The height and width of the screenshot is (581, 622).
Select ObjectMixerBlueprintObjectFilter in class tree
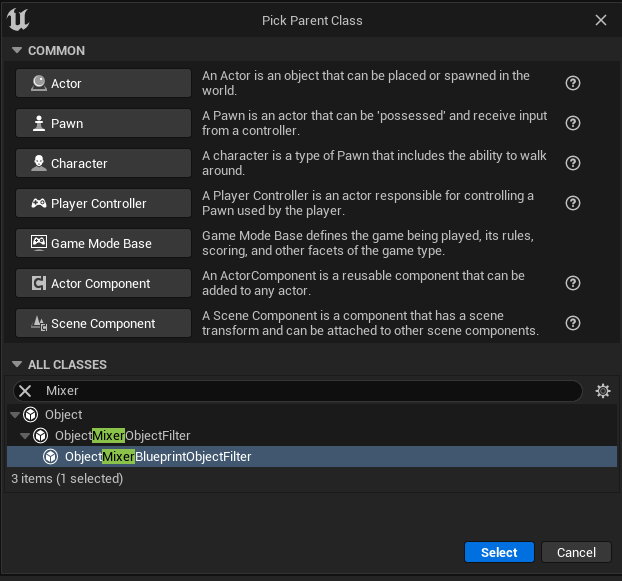[158, 457]
